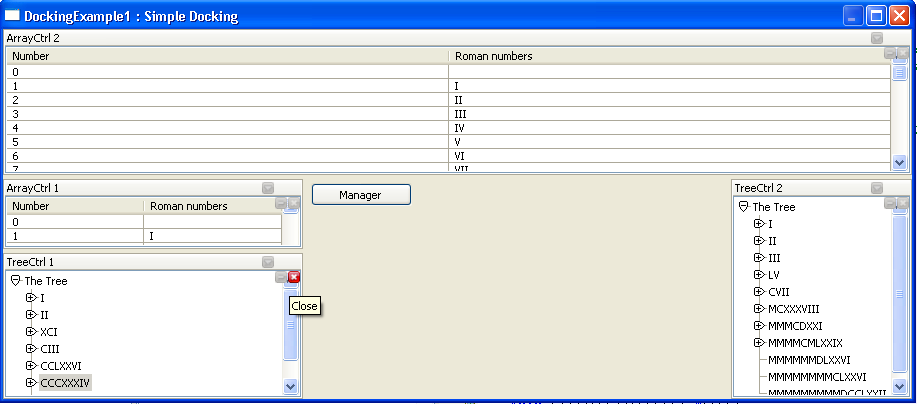Close the TreeCtrl 1 docked panel
The height and width of the screenshot is (404, 917).
294,277
